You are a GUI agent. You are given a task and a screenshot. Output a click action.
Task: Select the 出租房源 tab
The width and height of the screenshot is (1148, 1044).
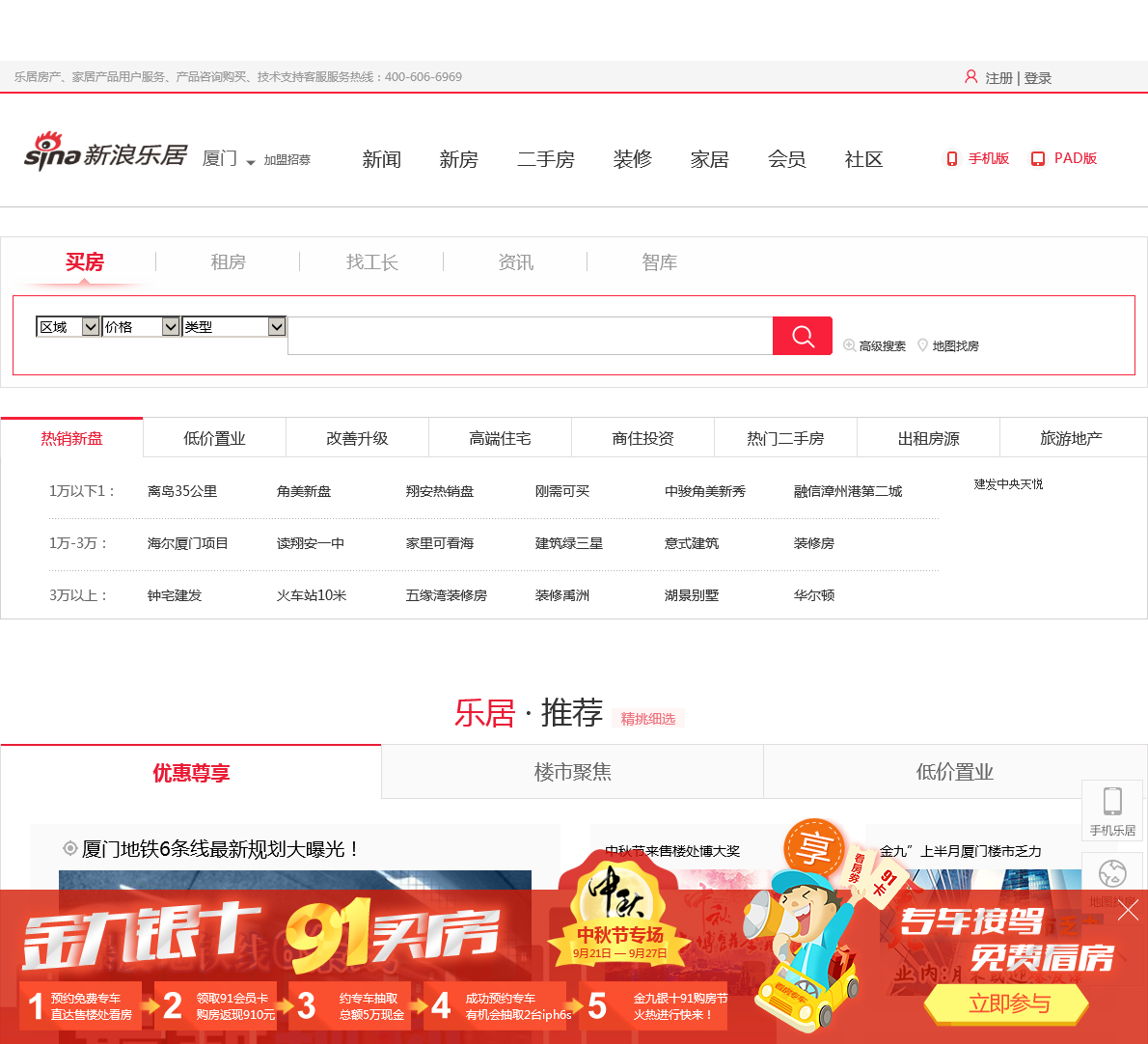928,438
